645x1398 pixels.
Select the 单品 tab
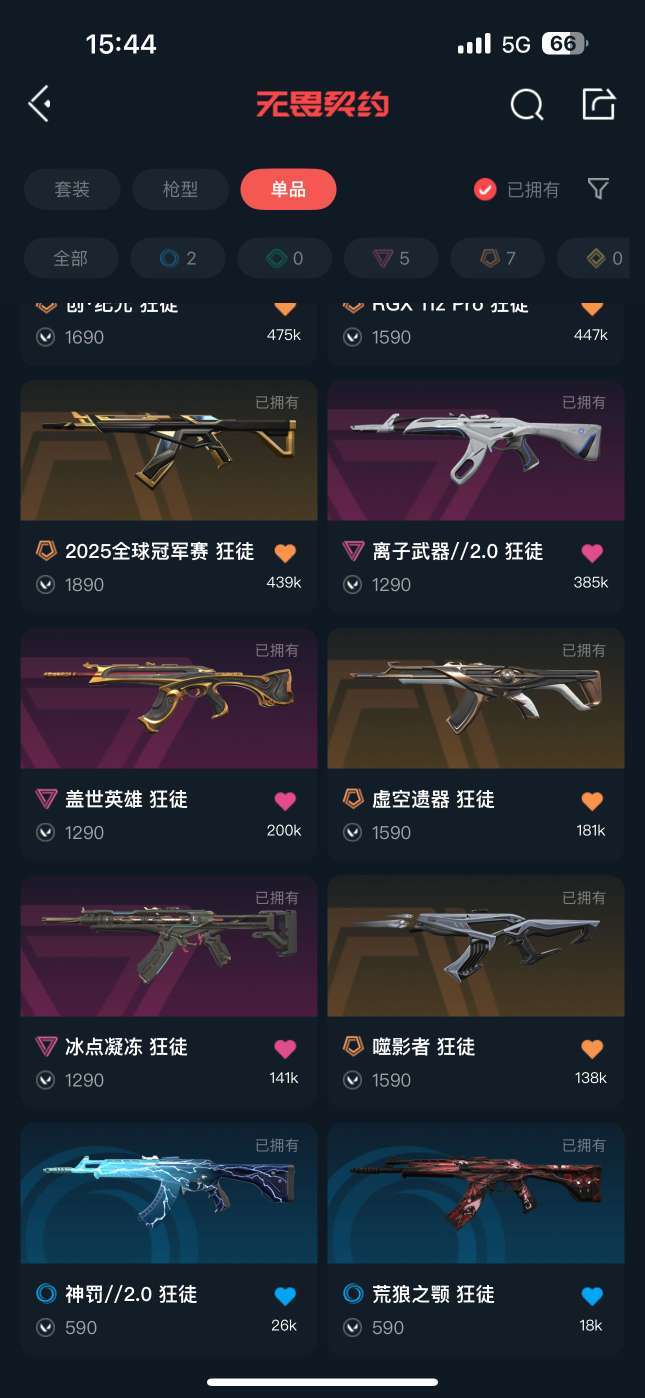click(x=288, y=189)
